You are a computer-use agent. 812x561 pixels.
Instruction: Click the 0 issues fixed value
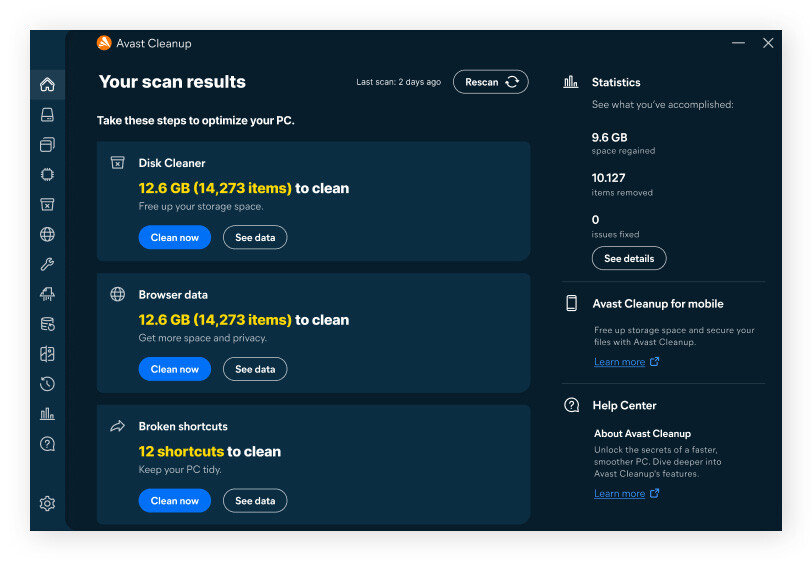pyautogui.click(x=596, y=220)
